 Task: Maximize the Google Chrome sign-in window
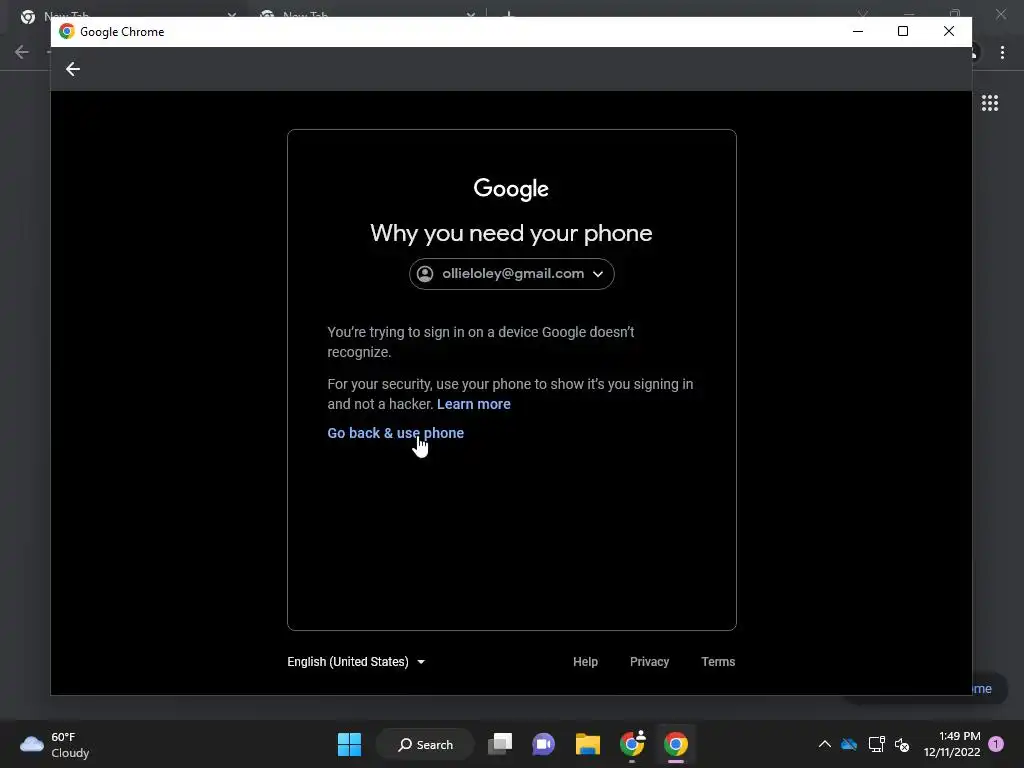coord(903,31)
